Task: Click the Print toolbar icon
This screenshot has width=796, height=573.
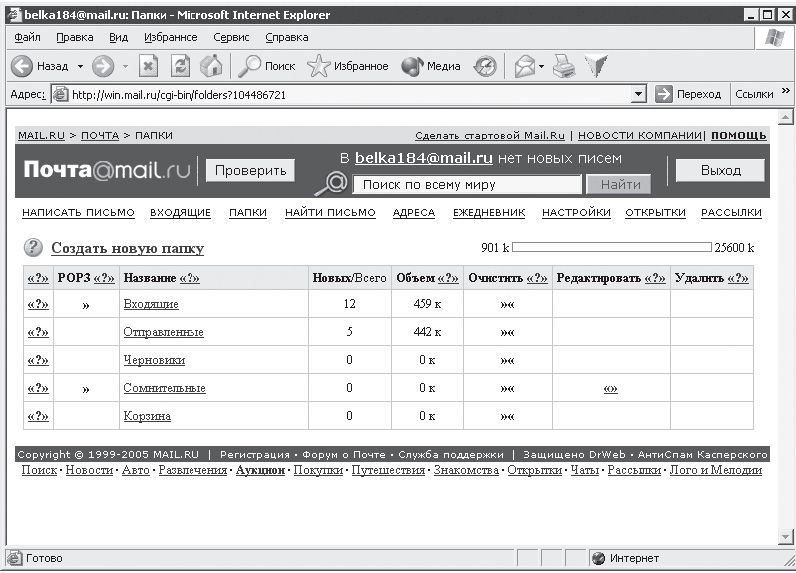Action: [565, 66]
